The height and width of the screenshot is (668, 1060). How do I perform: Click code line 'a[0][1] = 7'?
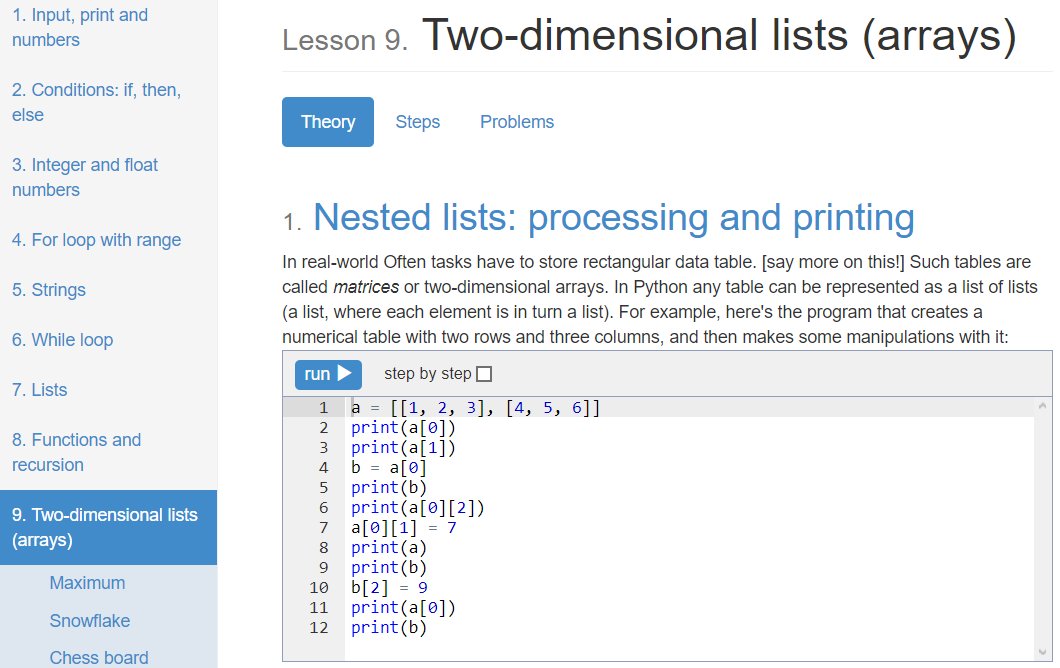[404, 527]
